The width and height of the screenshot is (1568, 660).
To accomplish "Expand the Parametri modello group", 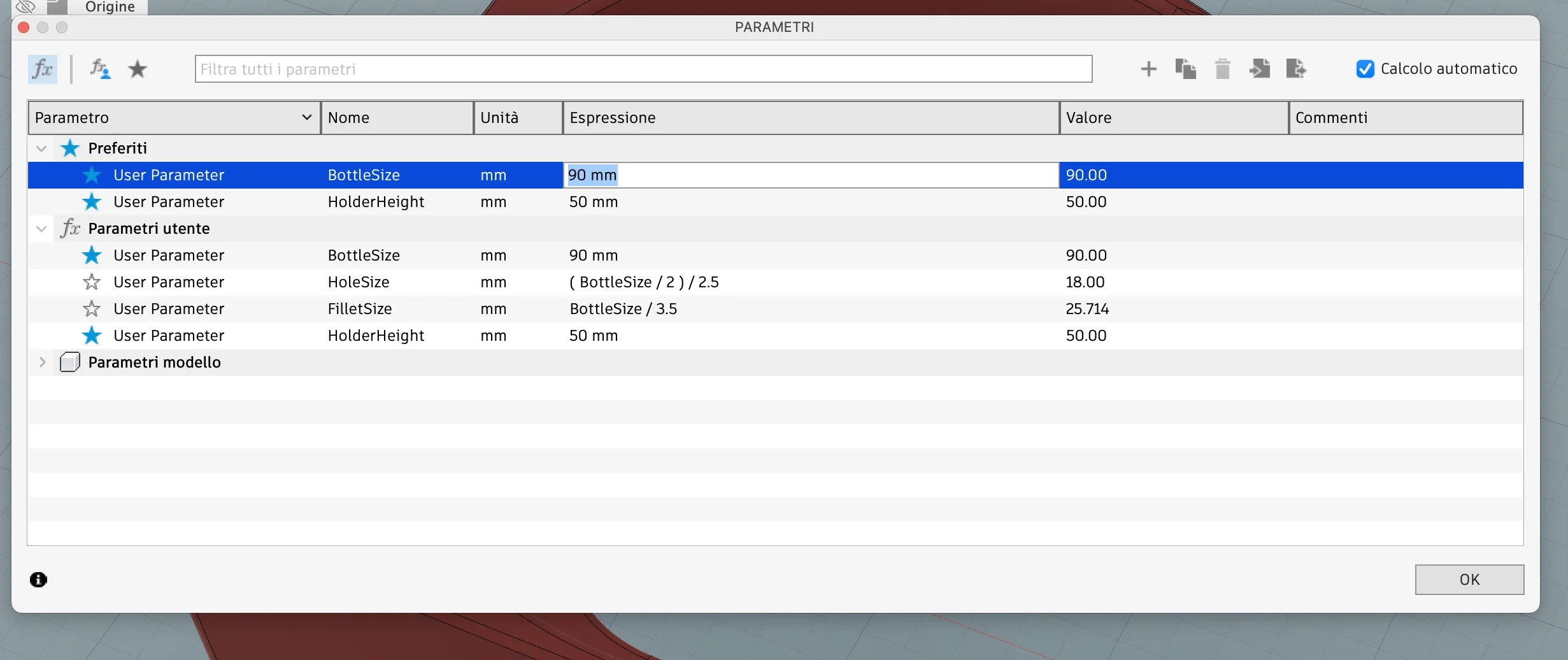I will point(42,362).
